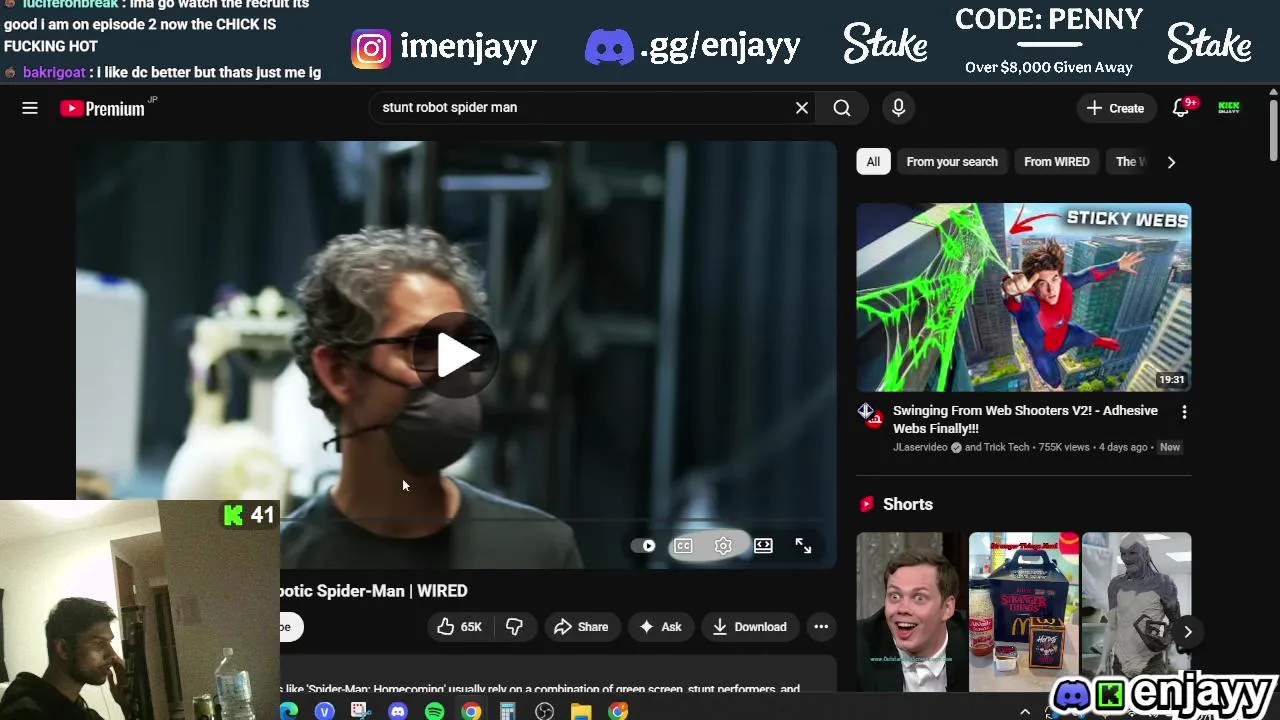Go to YouTube Premium home logo

pyautogui.click(x=103, y=108)
